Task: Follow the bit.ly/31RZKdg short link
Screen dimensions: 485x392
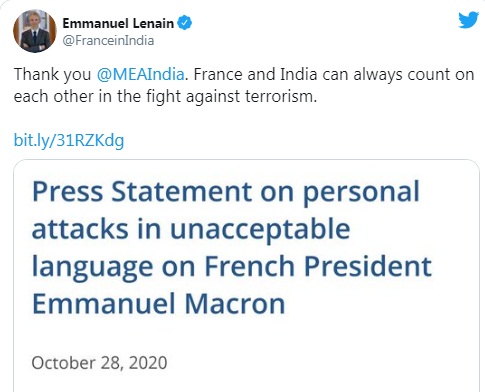Action: 69,140
